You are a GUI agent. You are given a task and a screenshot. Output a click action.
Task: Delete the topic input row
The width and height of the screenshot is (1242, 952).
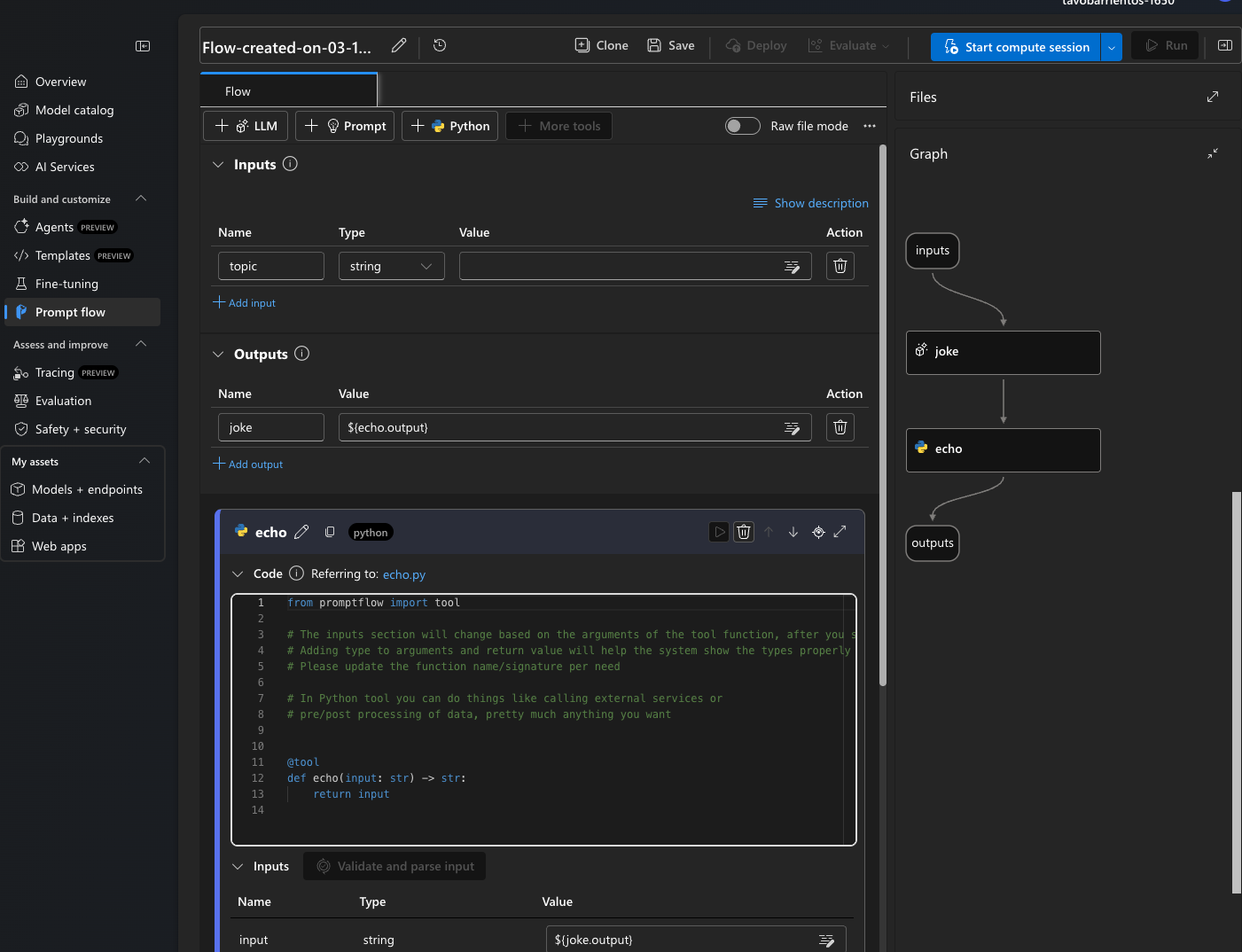tap(840, 266)
